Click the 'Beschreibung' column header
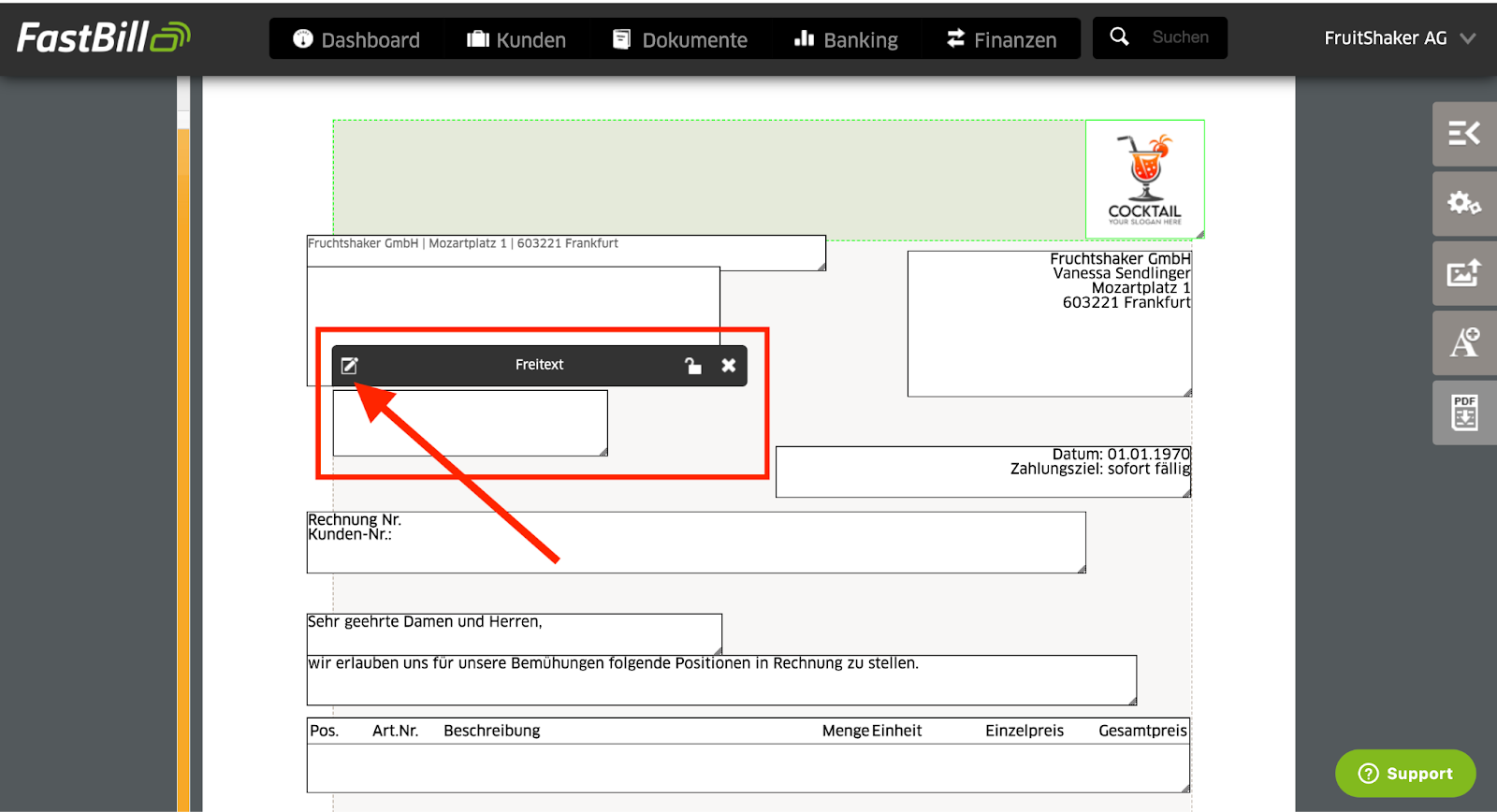Screen dimensions: 1497x812 [492, 731]
